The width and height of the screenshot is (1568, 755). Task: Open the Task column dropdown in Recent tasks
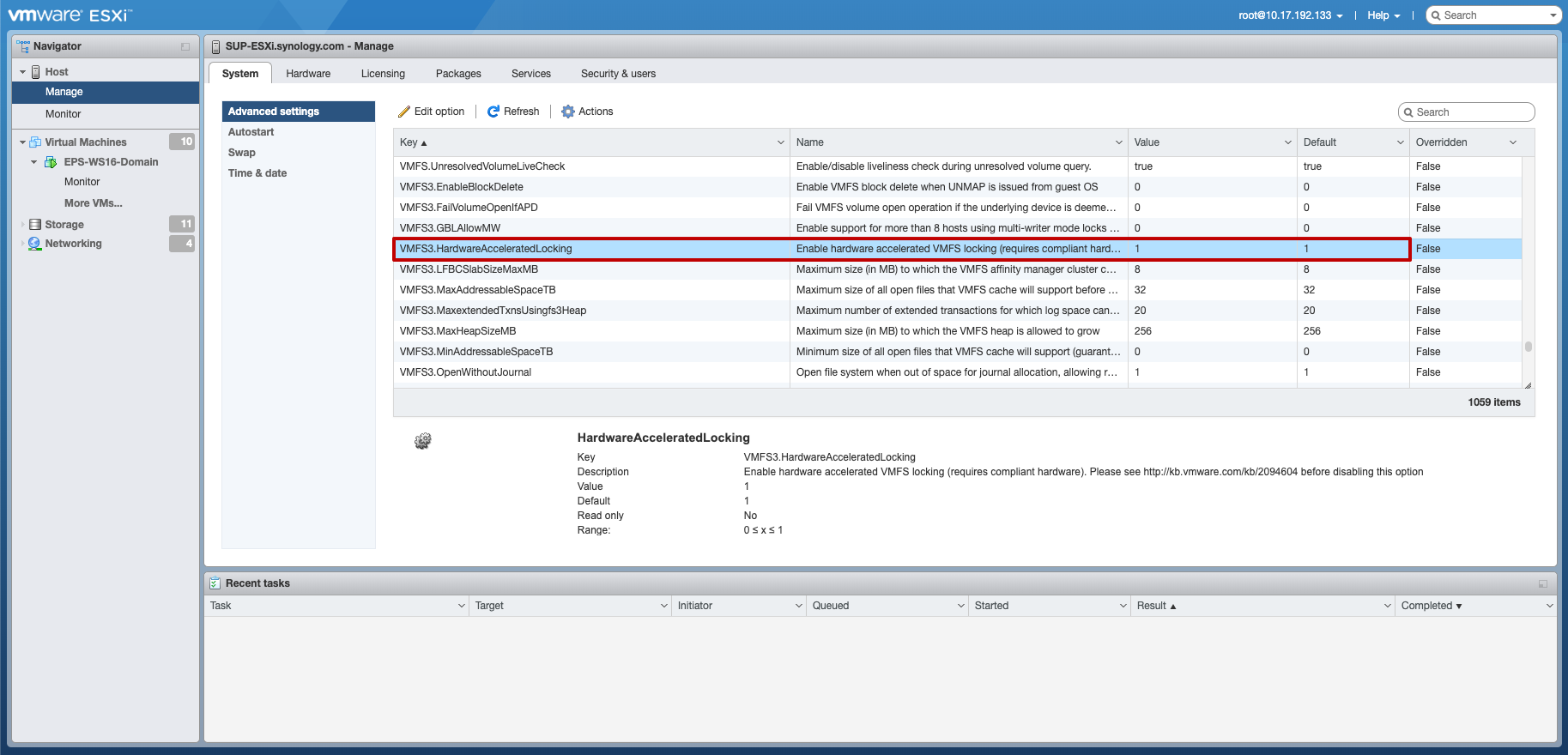click(462, 606)
